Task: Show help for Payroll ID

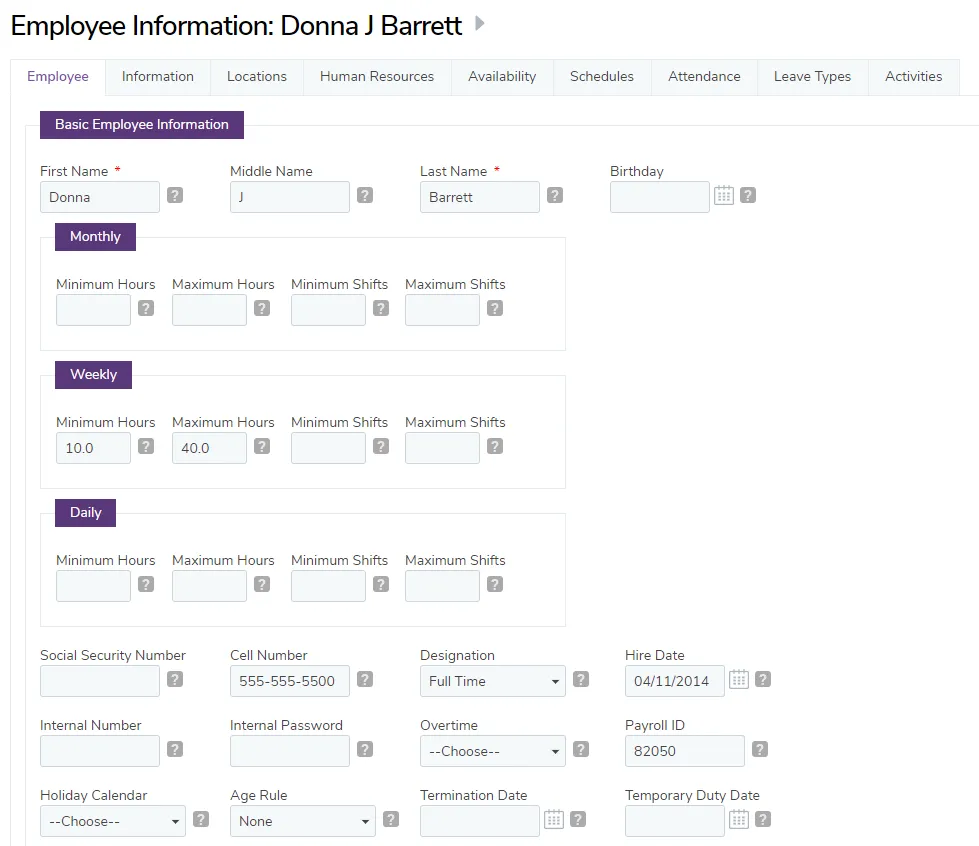Action: point(760,749)
